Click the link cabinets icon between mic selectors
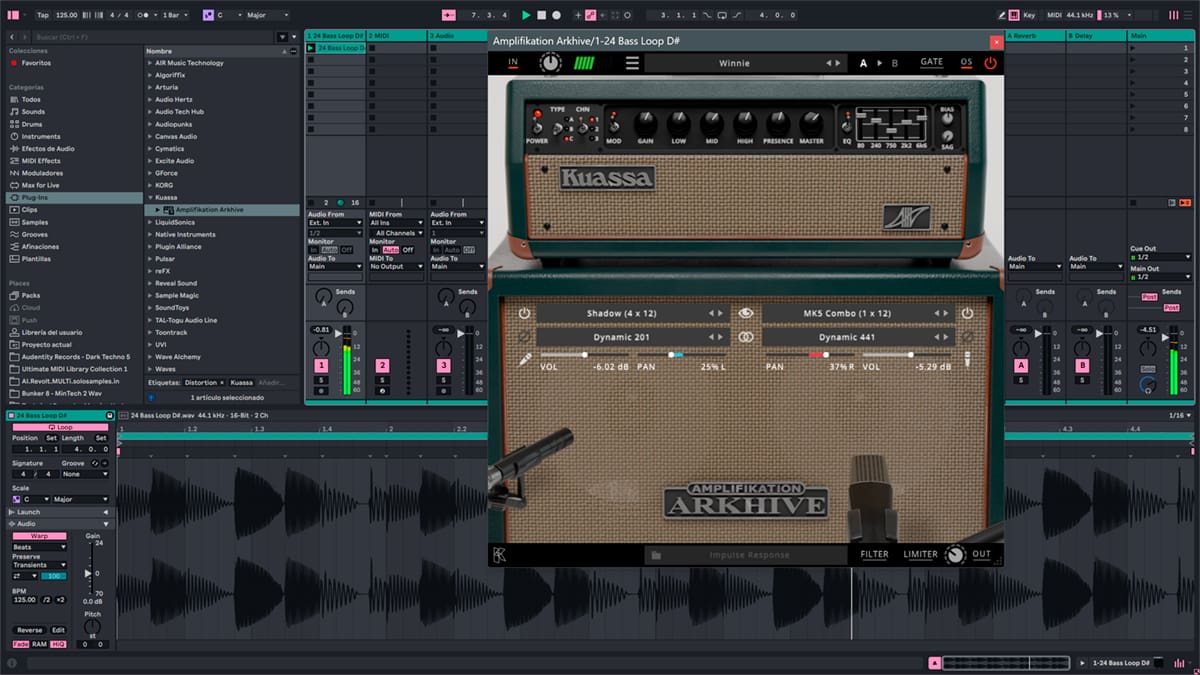1200x675 pixels. click(745, 338)
